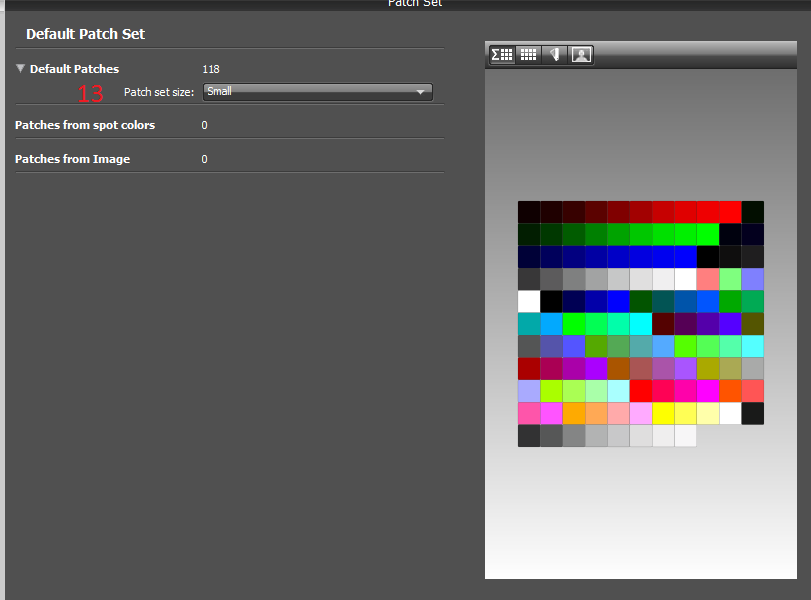The height and width of the screenshot is (600, 811).
Task: Select the Default Patches section label
Action: pyautogui.click(x=74, y=69)
